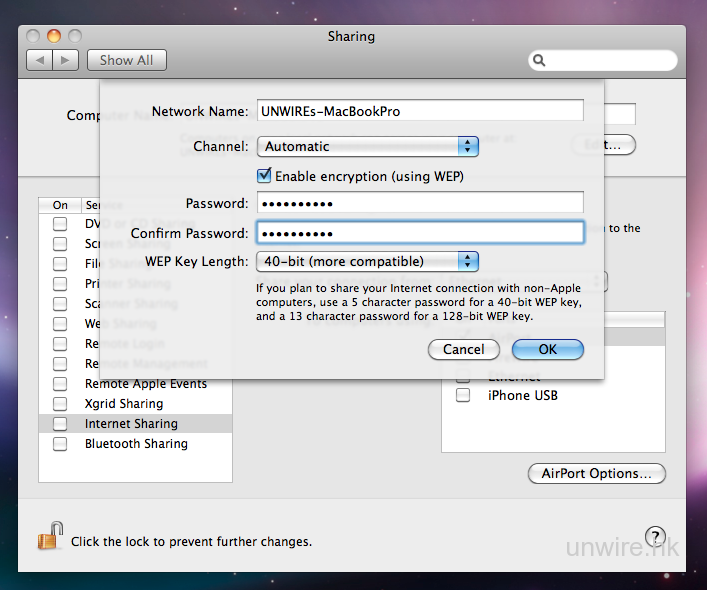Disable the Enable encryption (using WEP) checkbox
Image resolution: width=707 pixels, height=590 pixels.
click(x=265, y=176)
